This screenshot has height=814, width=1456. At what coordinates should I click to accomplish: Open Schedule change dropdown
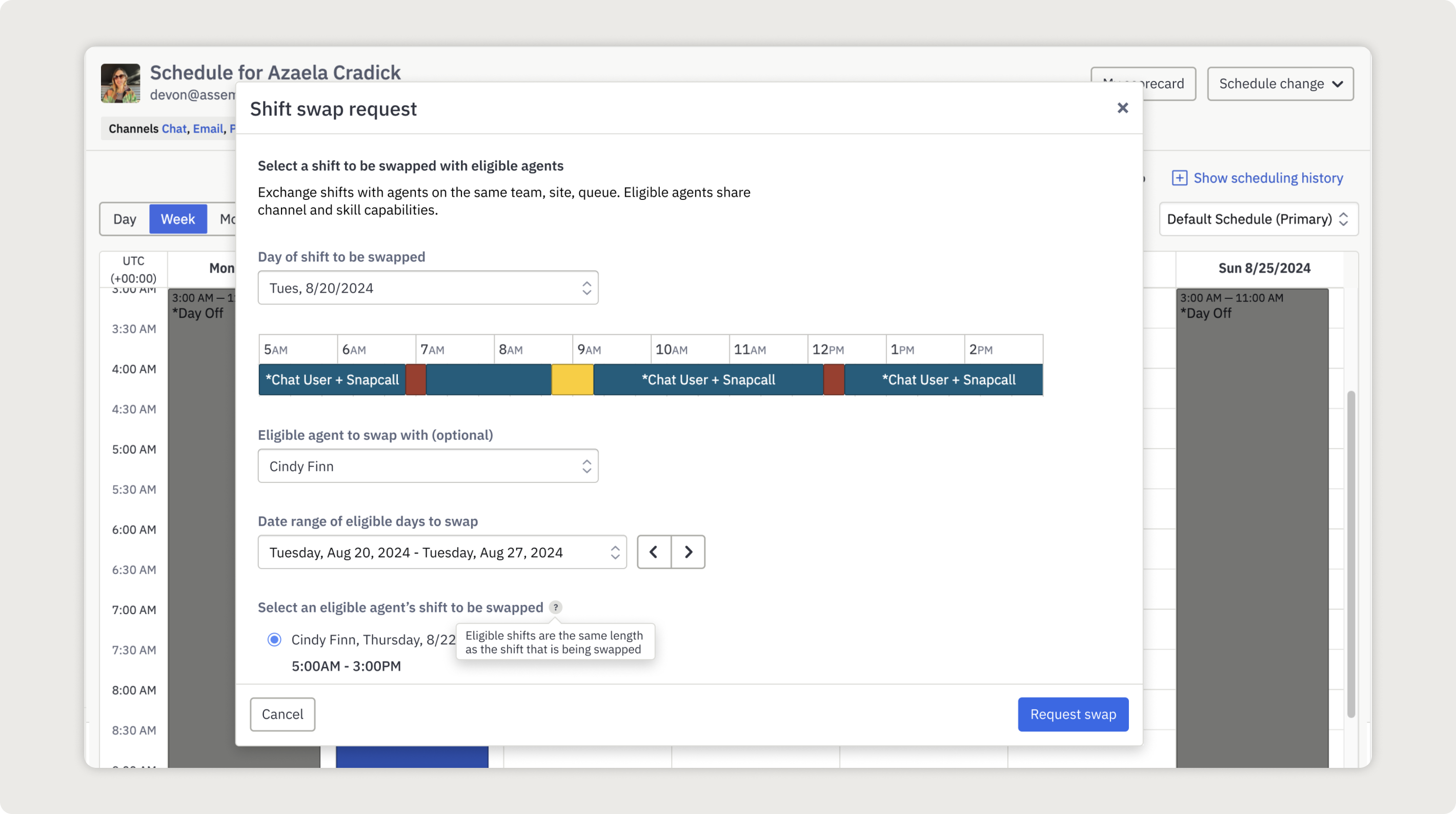[x=1280, y=84]
